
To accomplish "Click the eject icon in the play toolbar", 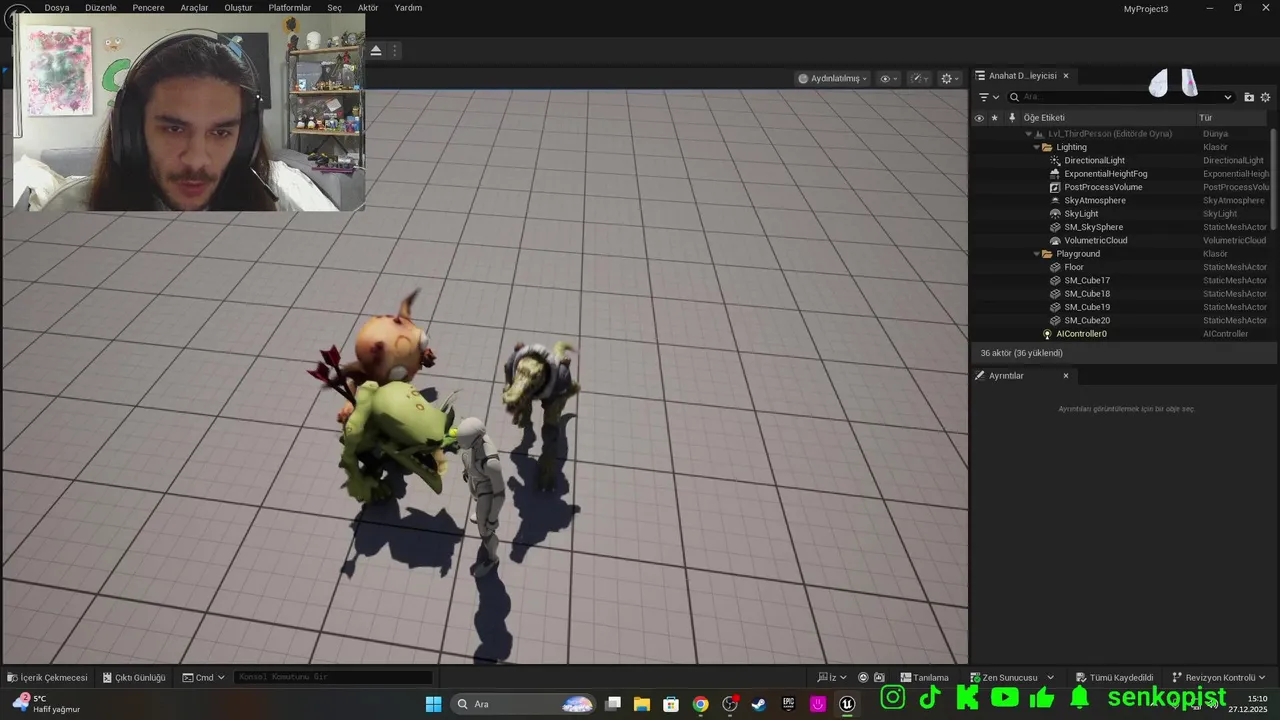I will point(376,50).
